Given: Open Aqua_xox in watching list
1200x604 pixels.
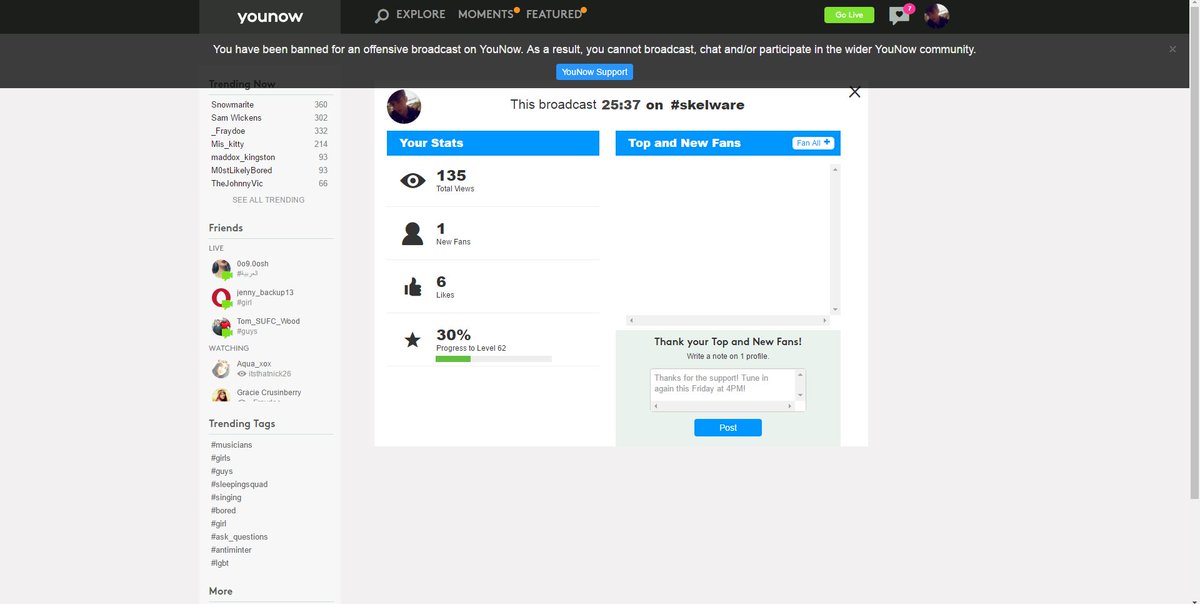Looking at the screenshot, I should click(x=254, y=364).
